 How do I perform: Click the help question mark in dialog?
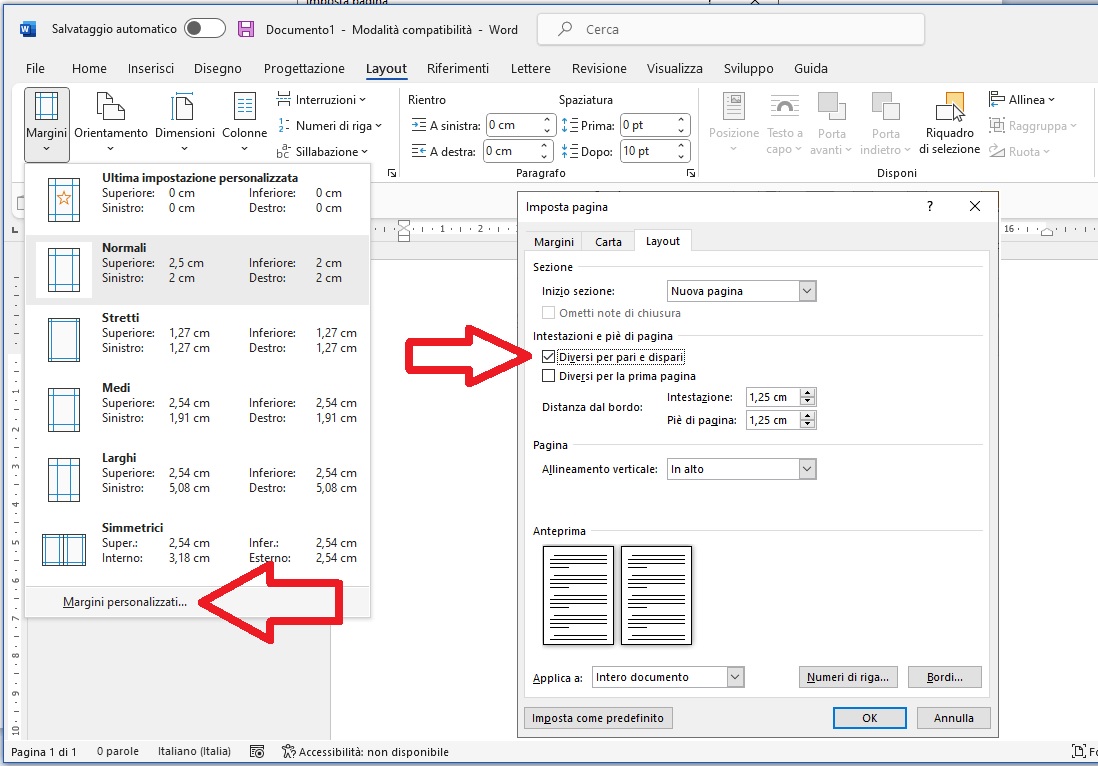[x=930, y=206]
